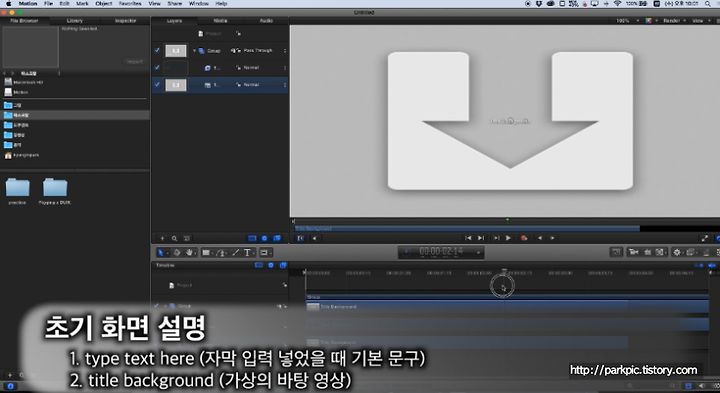This screenshot has width=720, height=393.
Task: Open the View options dropdown
Action: 700,21
